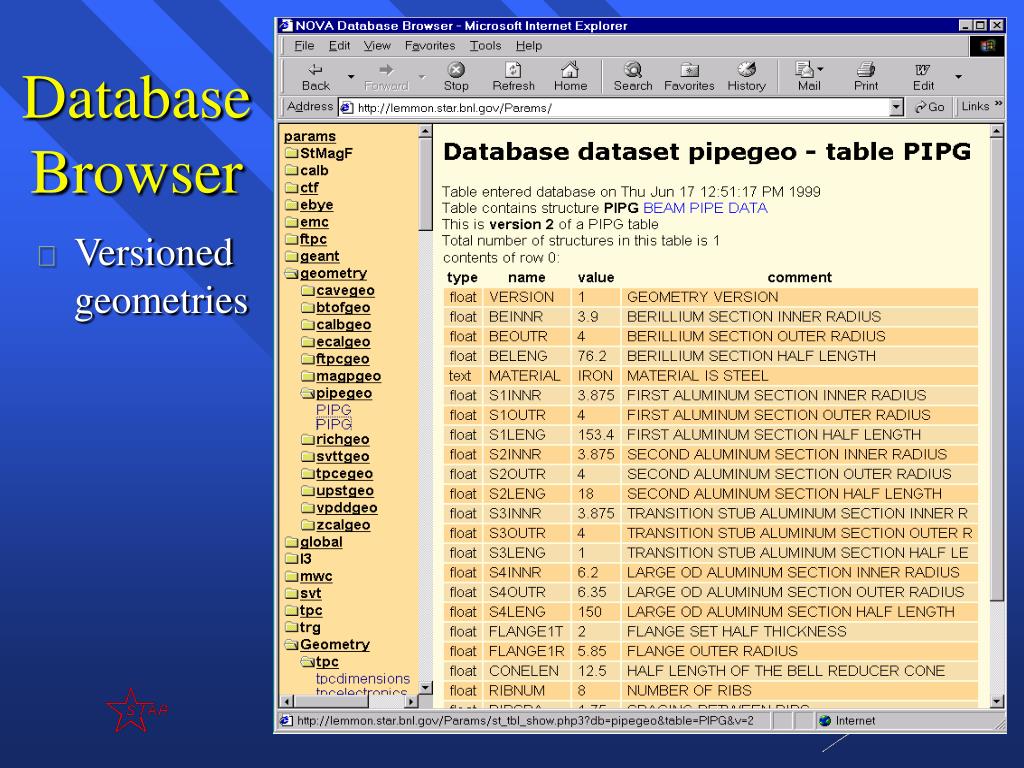The width and height of the screenshot is (1024, 768).
Task: Open the zcalgeo folder
Action: 336,525
